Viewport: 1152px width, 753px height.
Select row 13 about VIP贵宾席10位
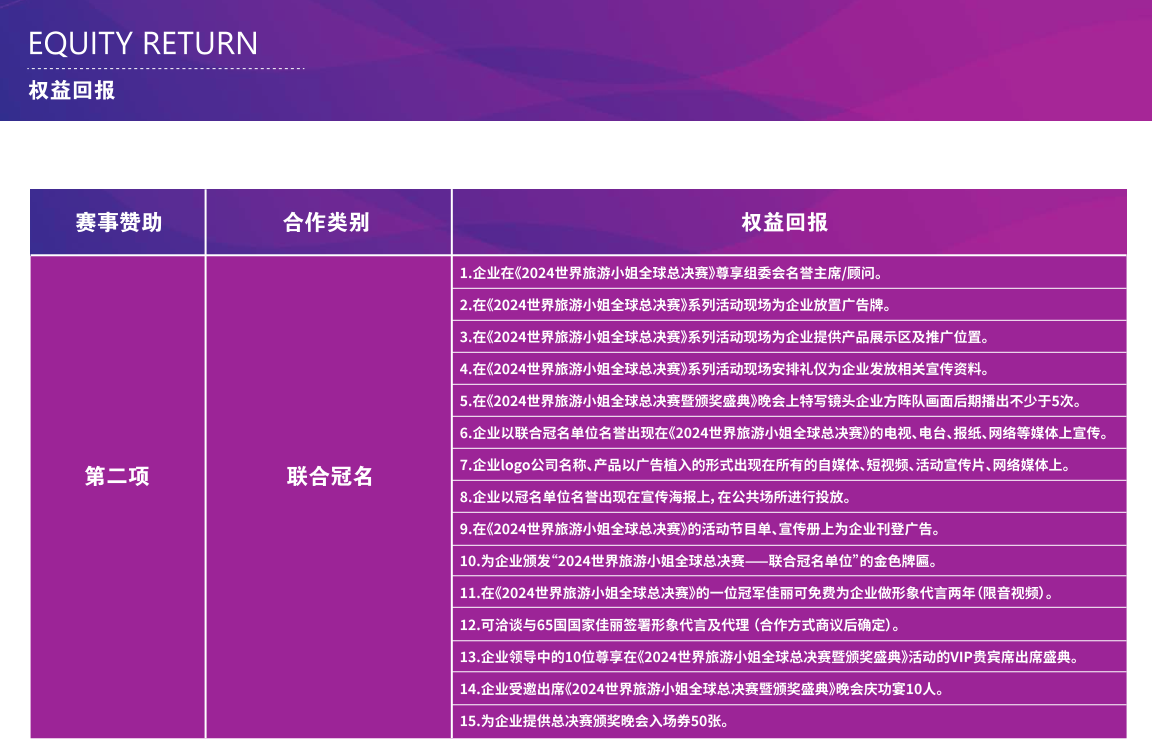789,657
